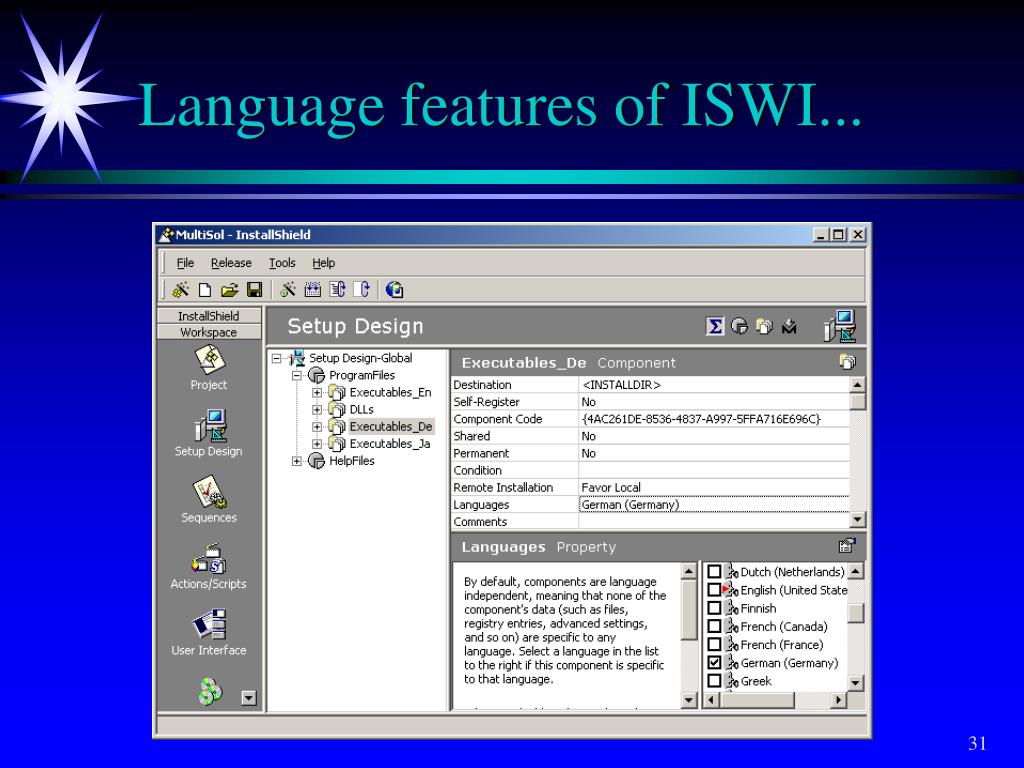Check the English (United States) language box

714,590
